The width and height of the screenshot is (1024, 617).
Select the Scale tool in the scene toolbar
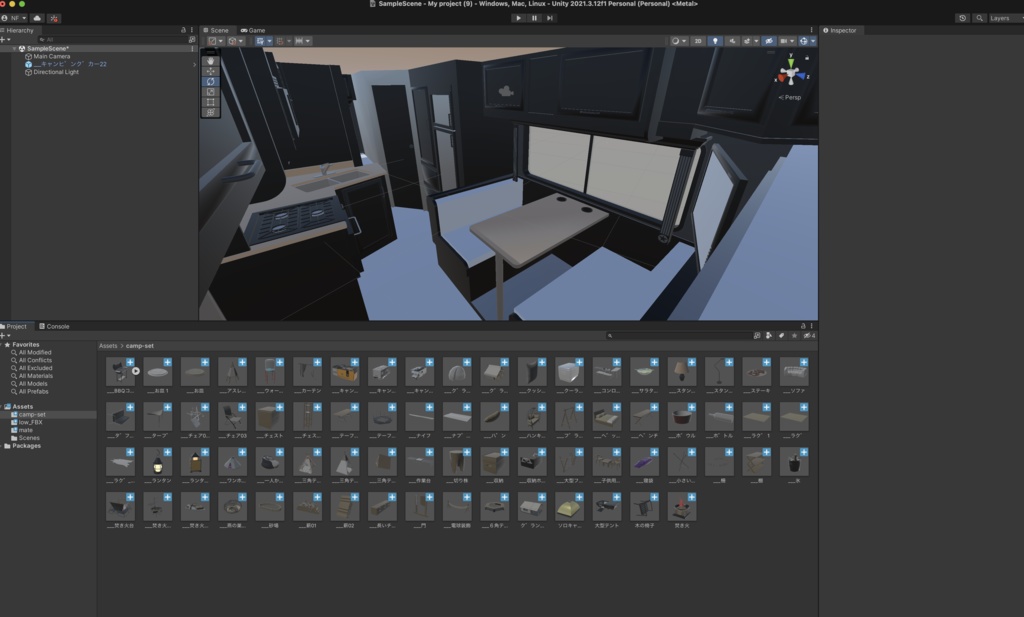tap(211, 90)
